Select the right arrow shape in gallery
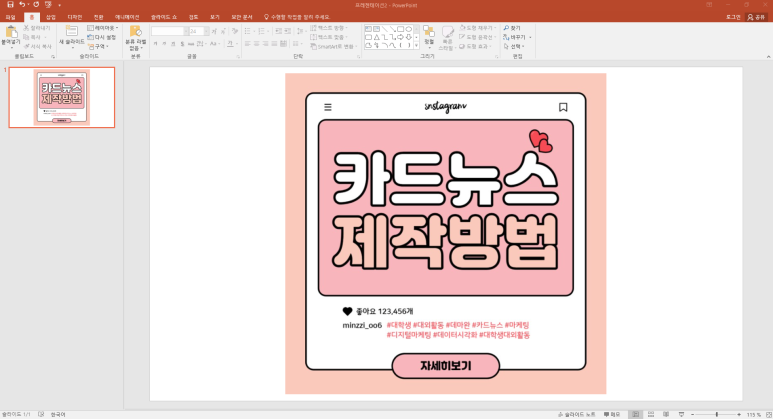Screen dimensions: 773x419 click(x=401, y=37)
